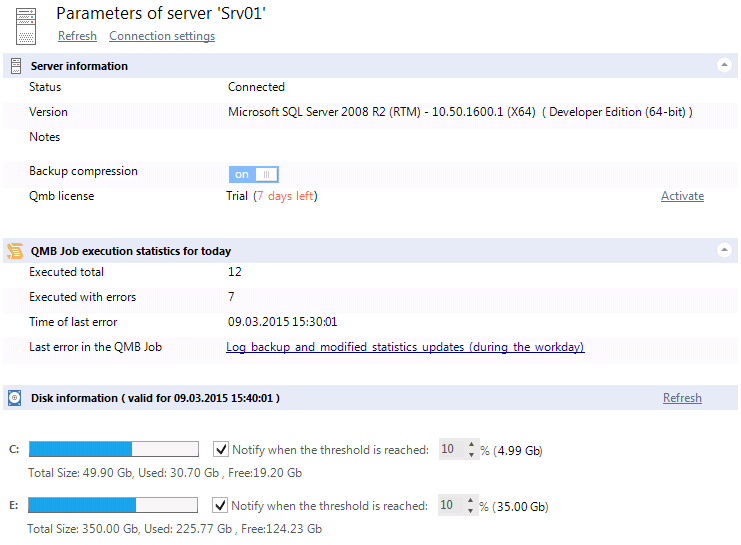Click Activate link for Qmb license
The width and height of the screenshot is (741, 545).
tap(682, 196)
